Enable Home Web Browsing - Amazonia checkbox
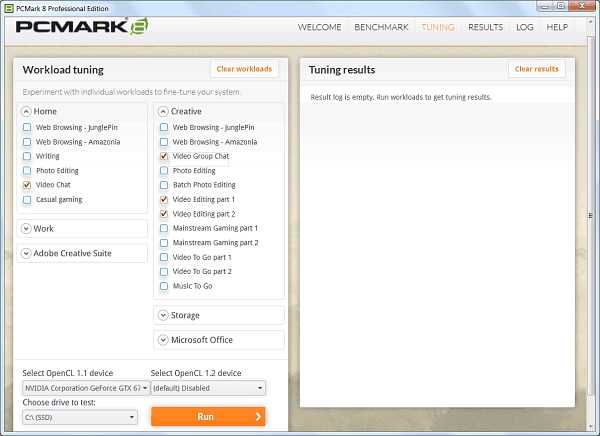This screenshot has height=436, width=600. 27,142
